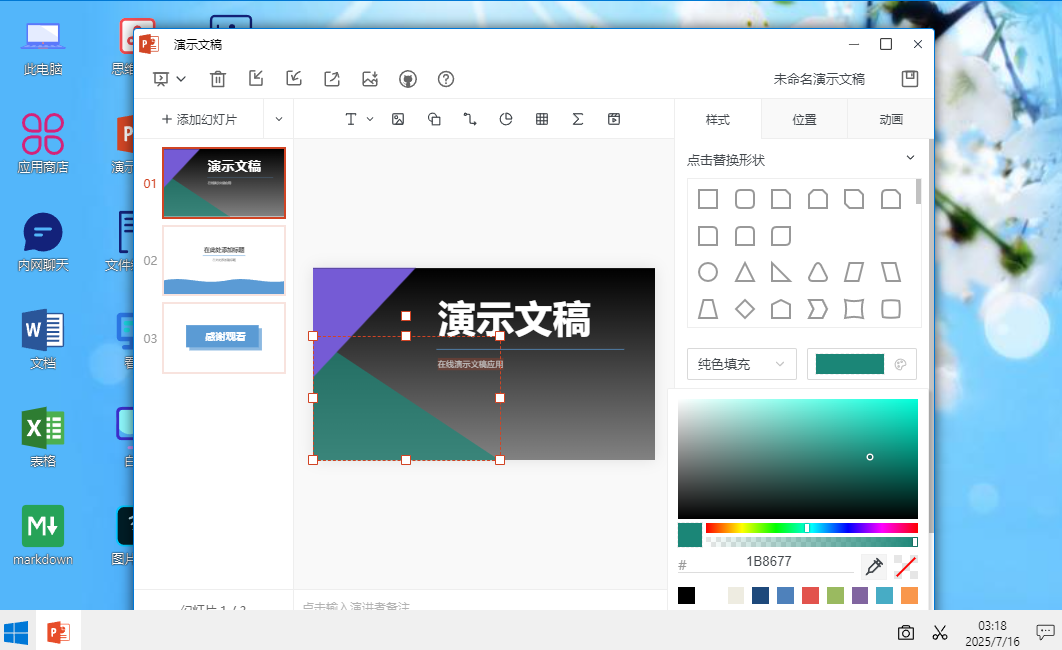
Task: Click the transparent no-color swatch
Action: [x=906, y=567]
